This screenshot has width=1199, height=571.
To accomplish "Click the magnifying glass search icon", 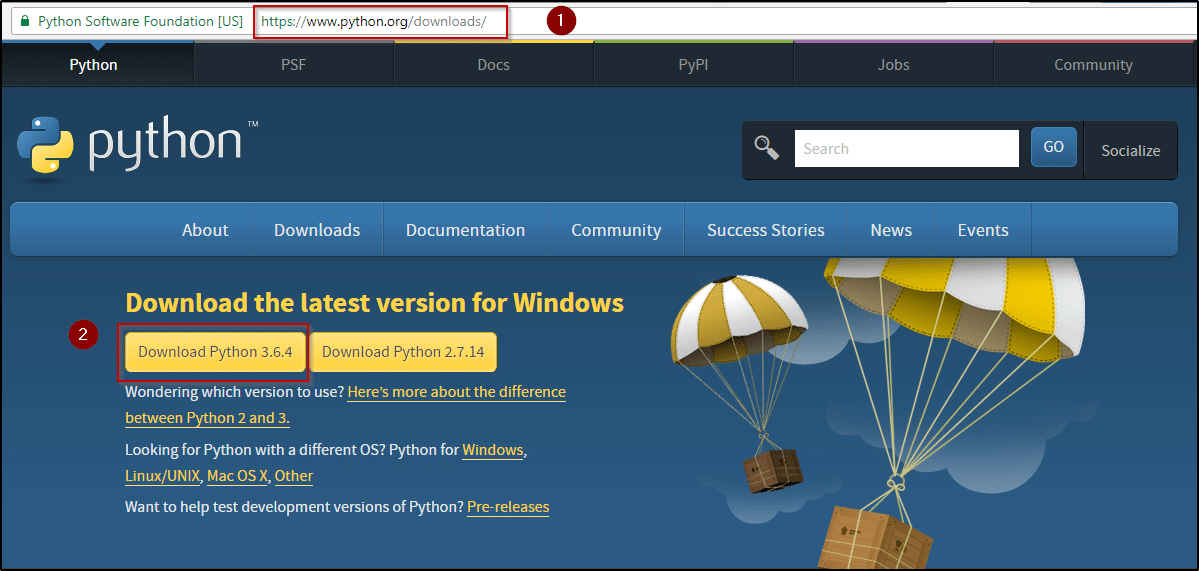I will 767,148.
